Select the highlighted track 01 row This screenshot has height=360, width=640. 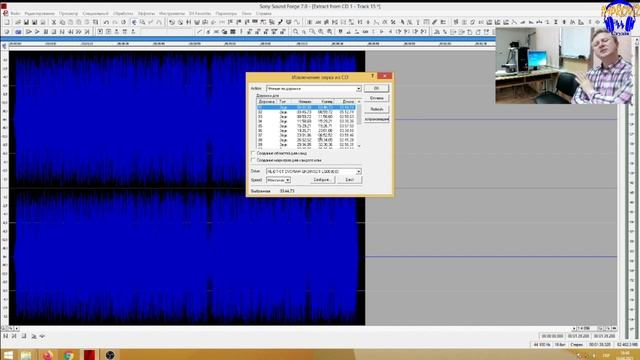click(x=306, y=107)
